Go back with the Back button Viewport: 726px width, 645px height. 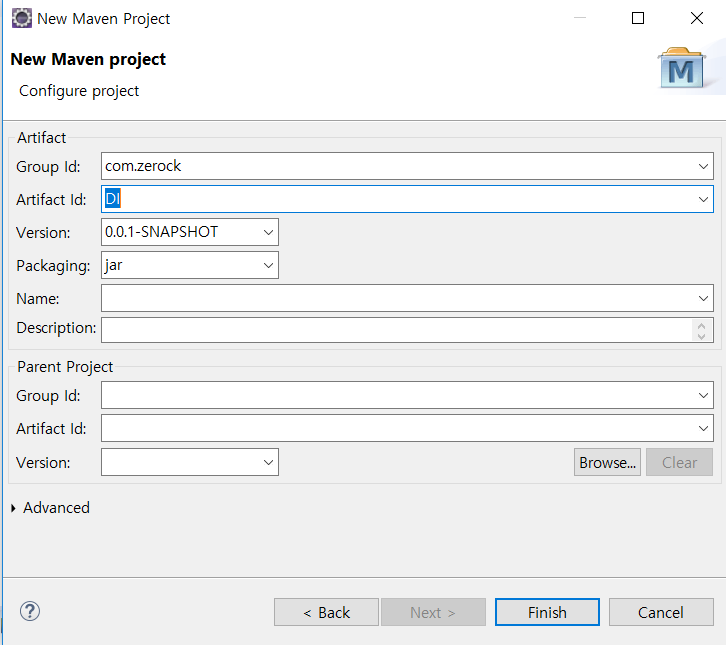pyautogui.click(x=326, y=612)
